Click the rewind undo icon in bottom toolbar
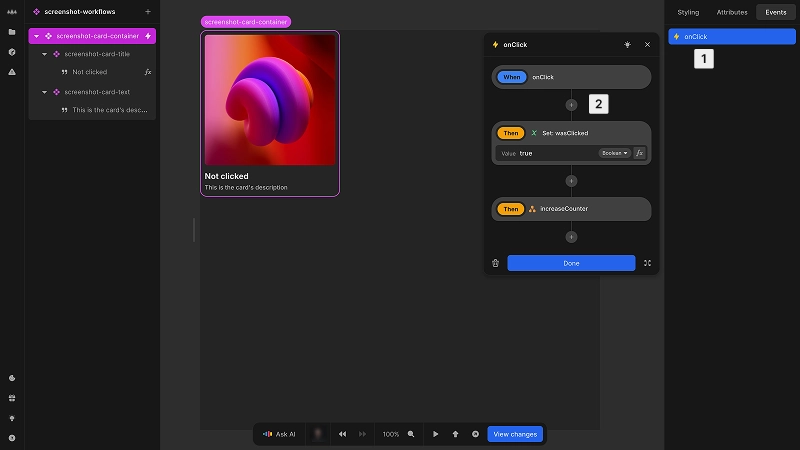This screenshot has width=800, height=450. click(342, 434)
